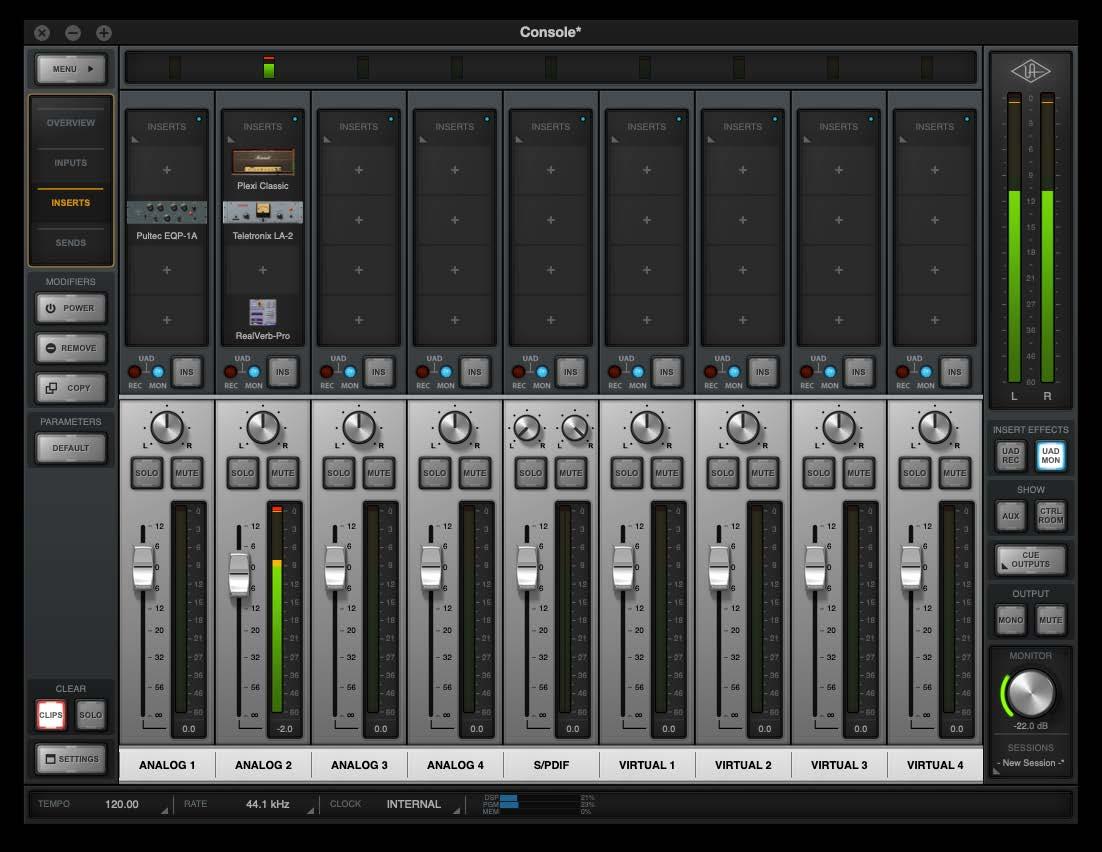
Task: Show the Aux strips
Action: pos(1011,516)
